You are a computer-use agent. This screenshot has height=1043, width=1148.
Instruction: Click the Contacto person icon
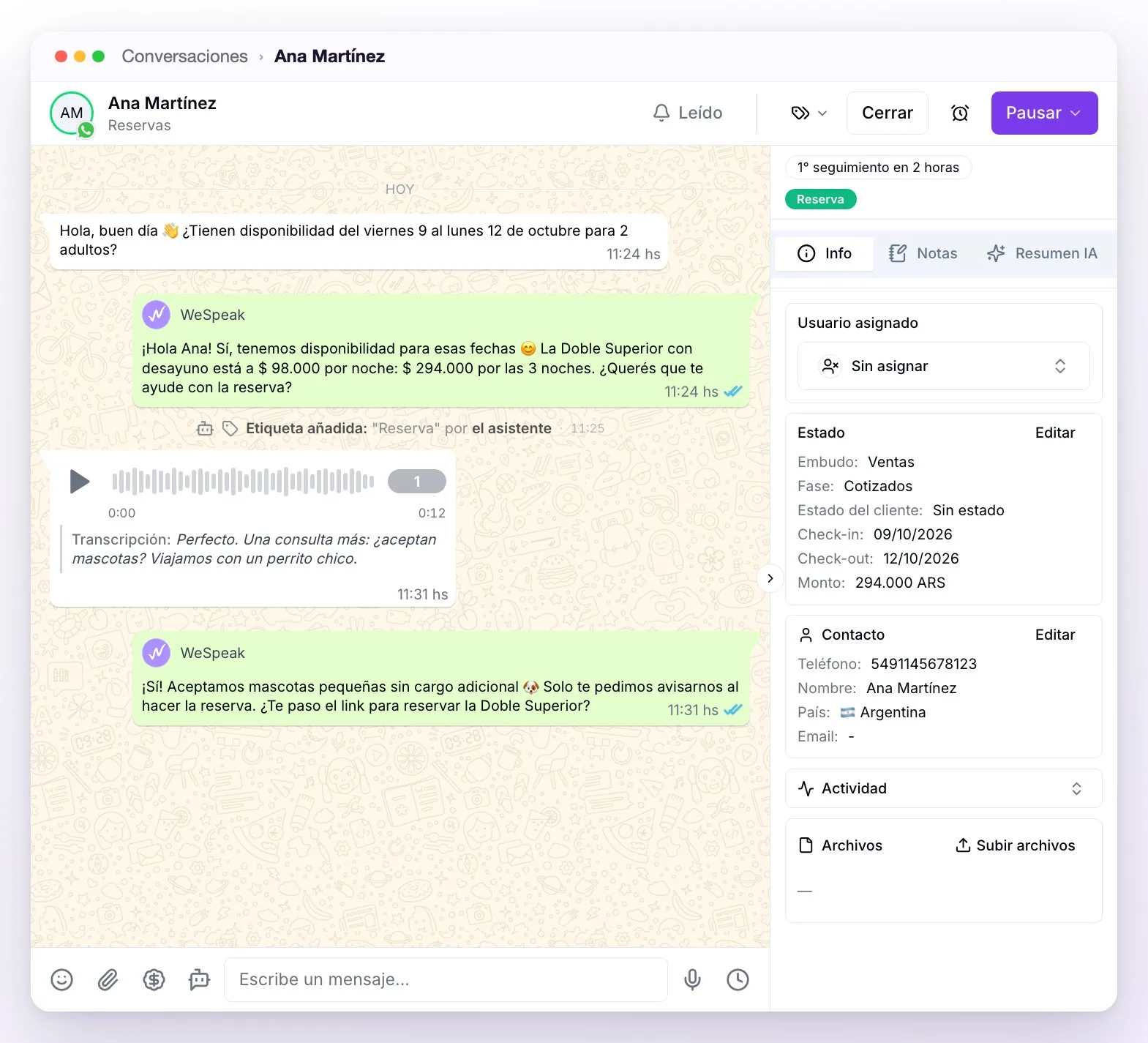click(x=806, y=635)
